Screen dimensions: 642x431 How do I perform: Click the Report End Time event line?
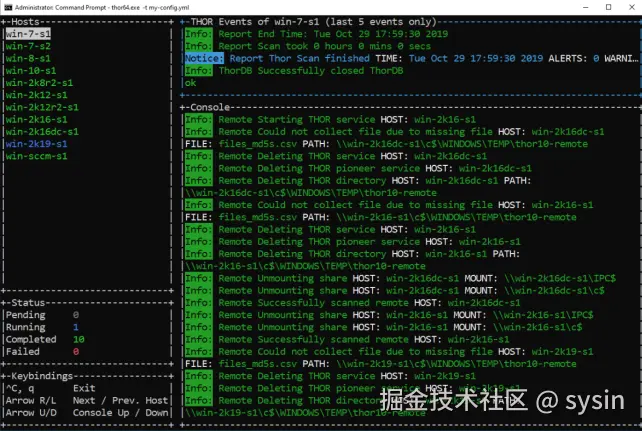pyautogui.click(x=316, y=34)
